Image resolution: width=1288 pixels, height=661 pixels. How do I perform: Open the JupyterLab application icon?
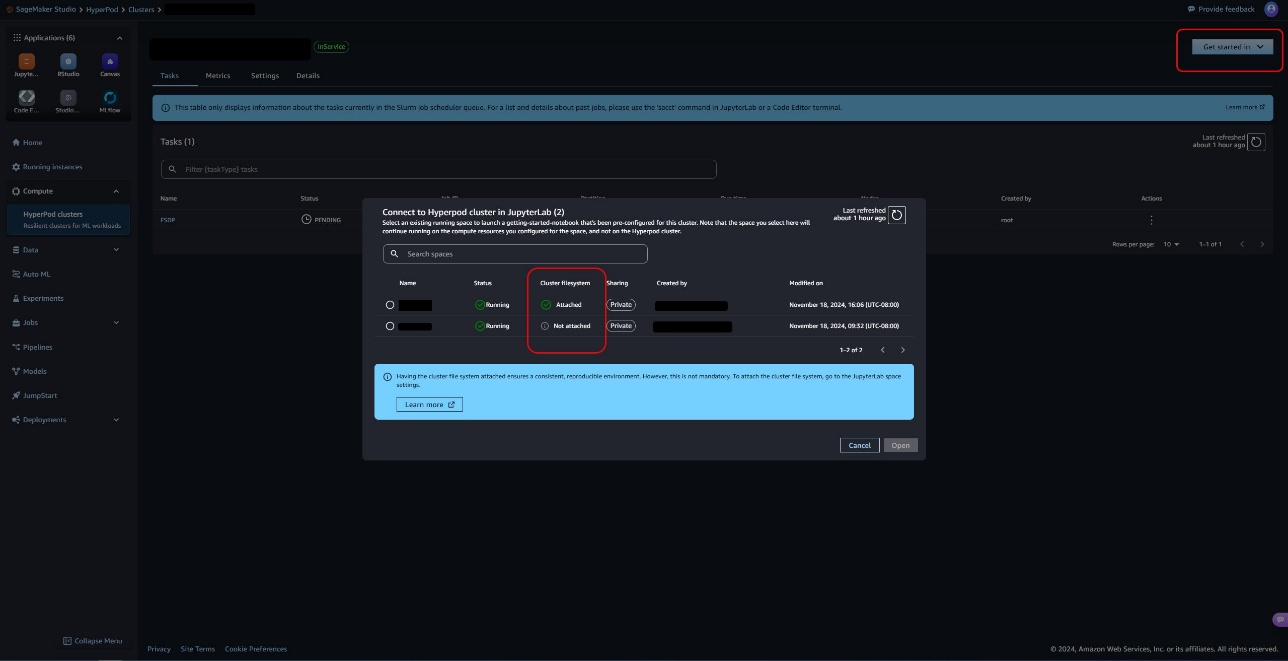click(27, 62)
